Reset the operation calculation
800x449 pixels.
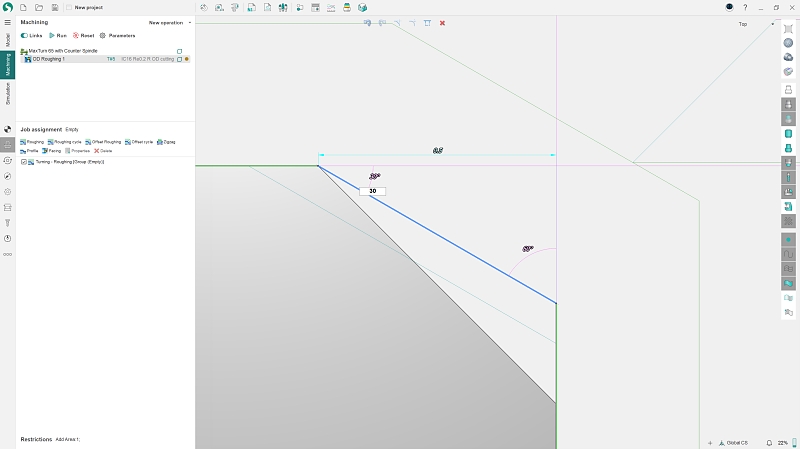point(83,36)
